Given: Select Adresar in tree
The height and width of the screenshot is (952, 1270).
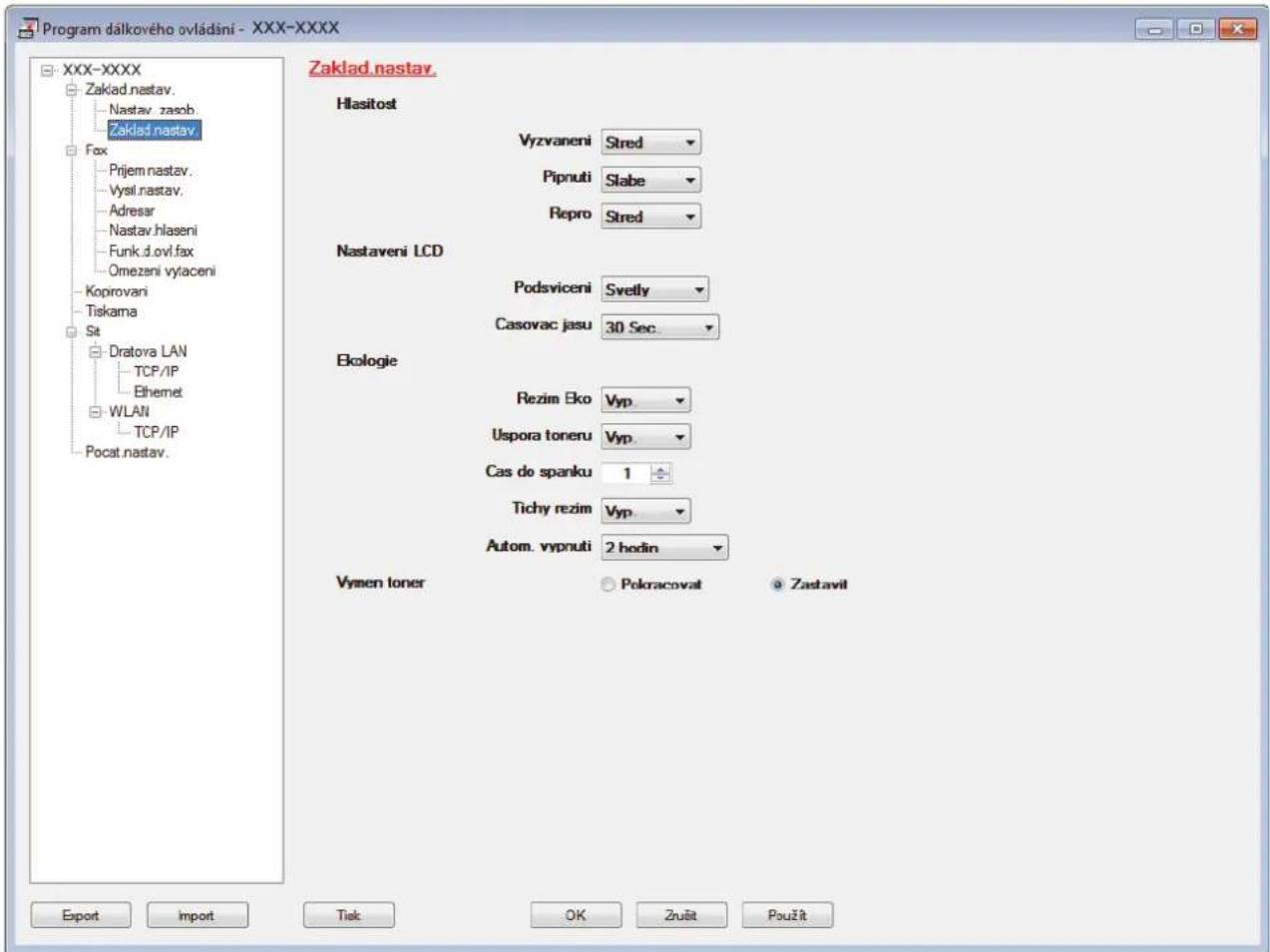Looking at the screenshot, I should tap(132, 211).
